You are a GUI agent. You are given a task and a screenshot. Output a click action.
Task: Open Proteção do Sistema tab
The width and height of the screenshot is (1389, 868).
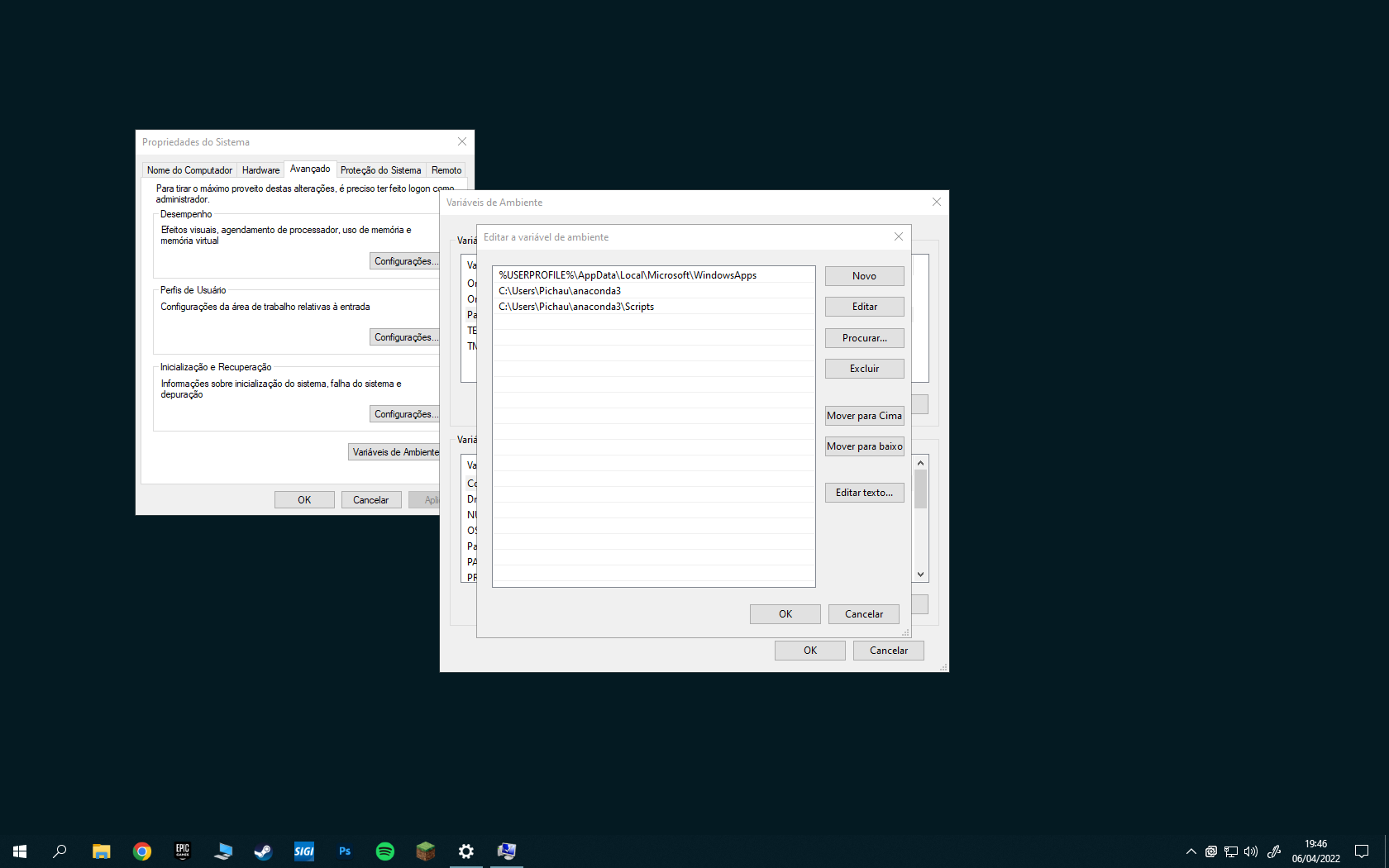click(x=380, y=170)
